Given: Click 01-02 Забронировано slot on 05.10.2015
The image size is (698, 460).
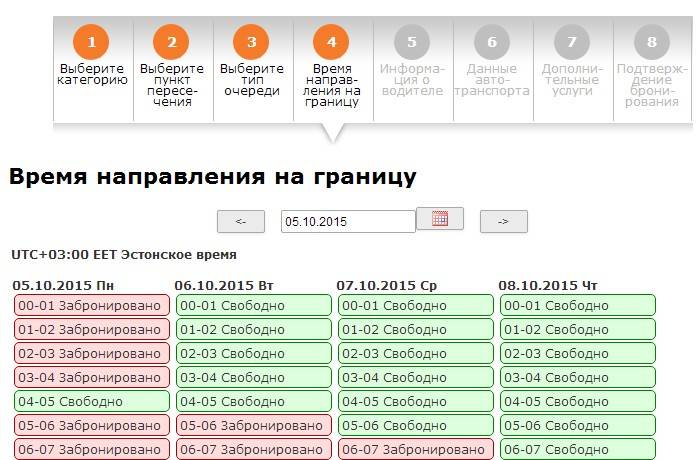Looking at the screenshot, I should (92, 329).
